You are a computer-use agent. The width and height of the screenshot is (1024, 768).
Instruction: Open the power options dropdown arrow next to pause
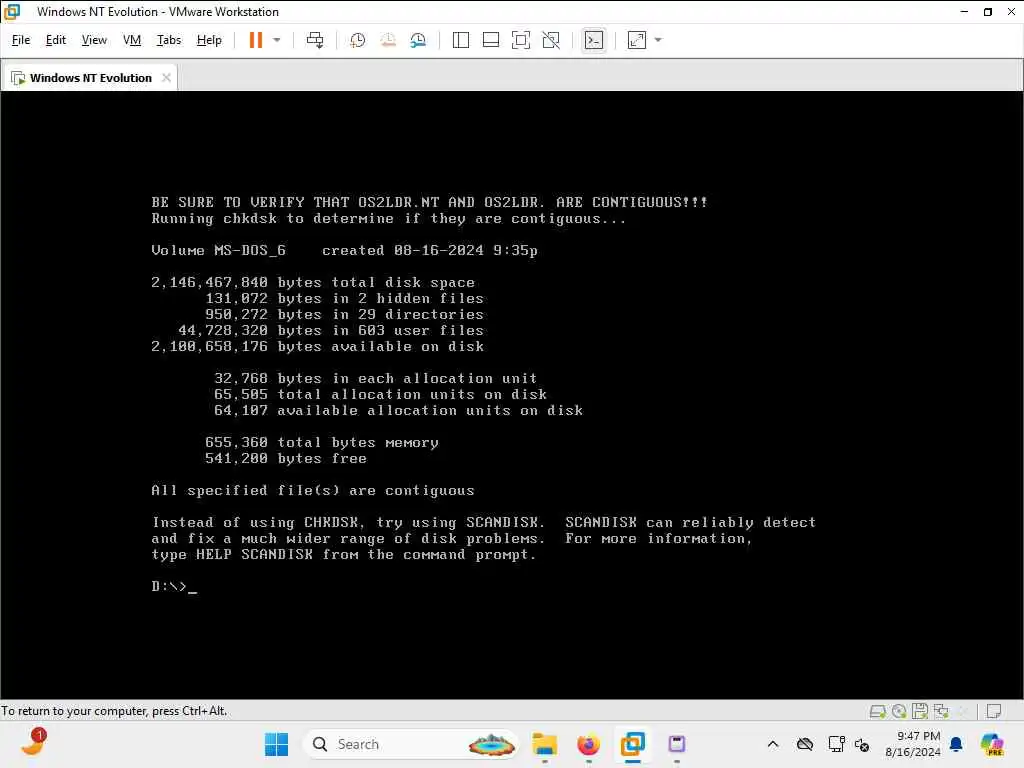[277, 40]
